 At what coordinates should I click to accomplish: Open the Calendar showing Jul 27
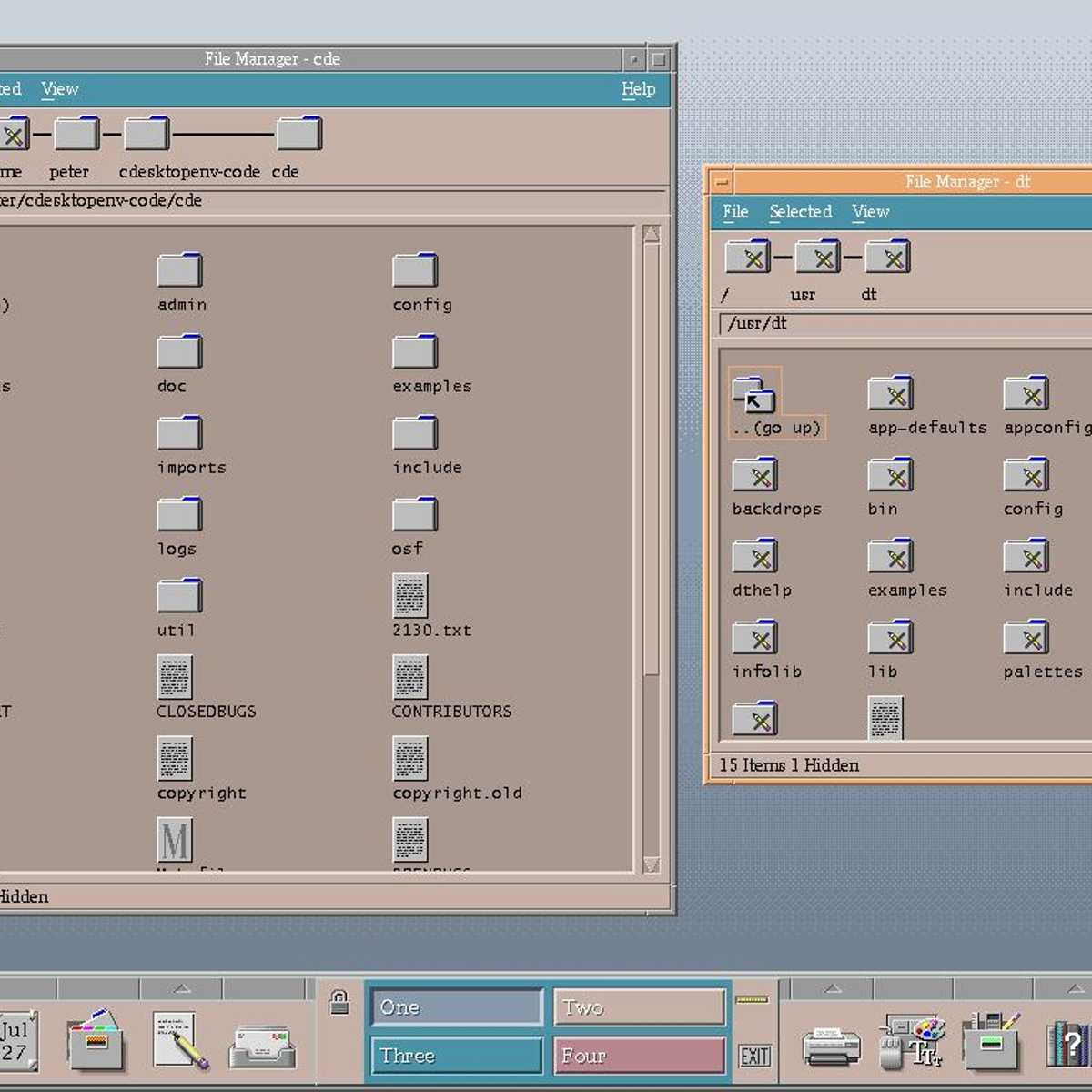click(x=16, y=1044)
